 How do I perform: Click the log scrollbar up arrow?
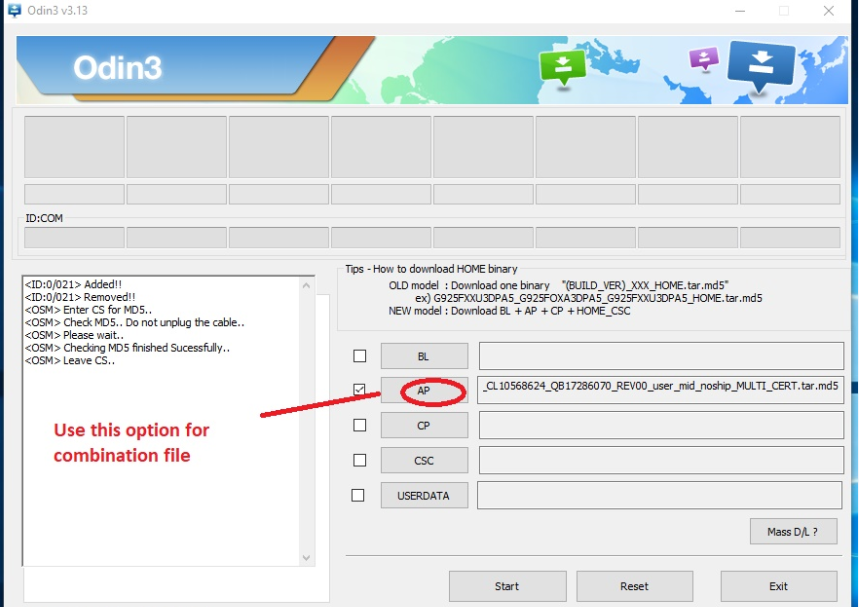point(306,285)
